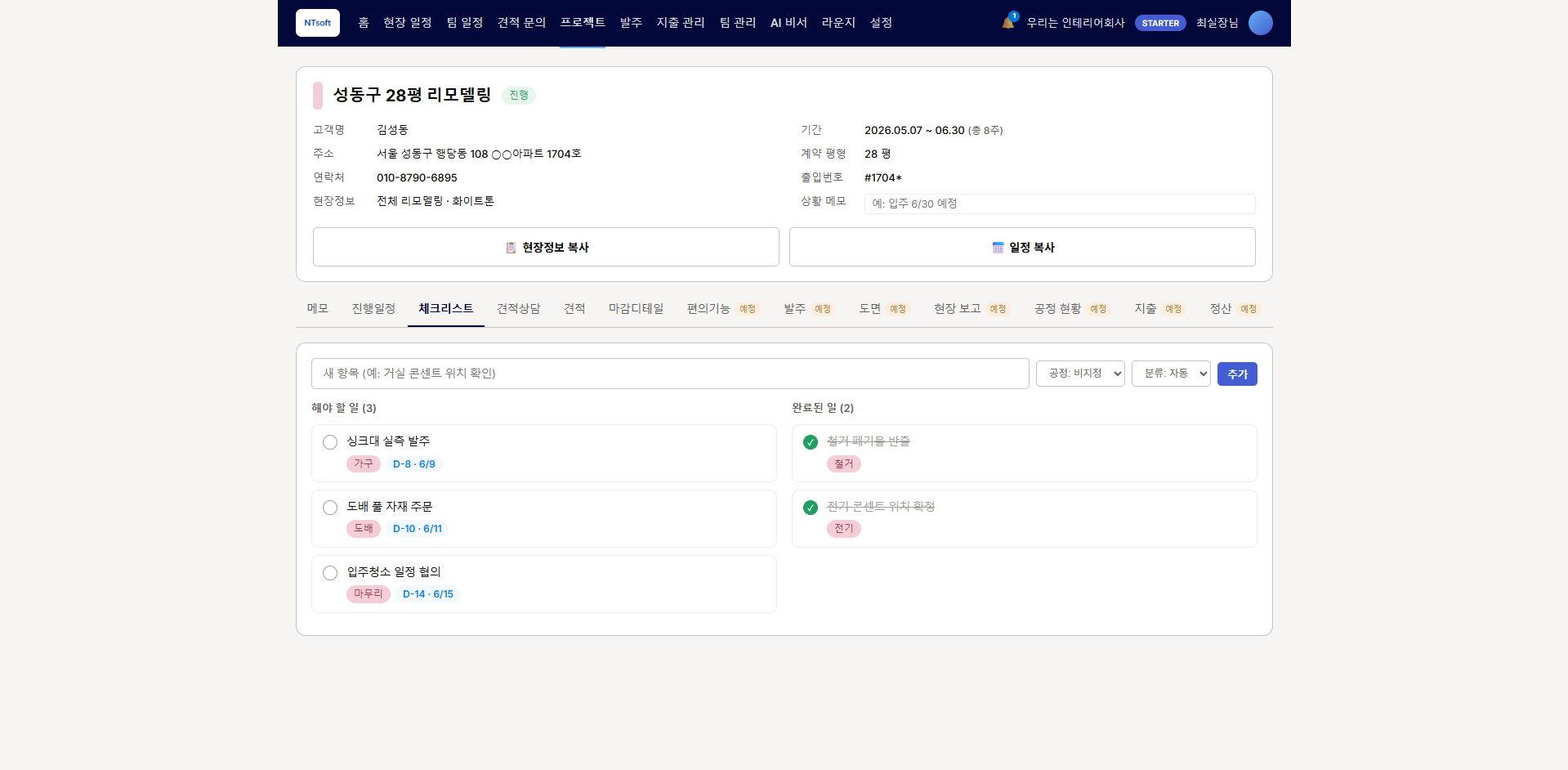Open the project 발주 예정 tab
This screenshot has width=1568, height=770.
(809, 309)
